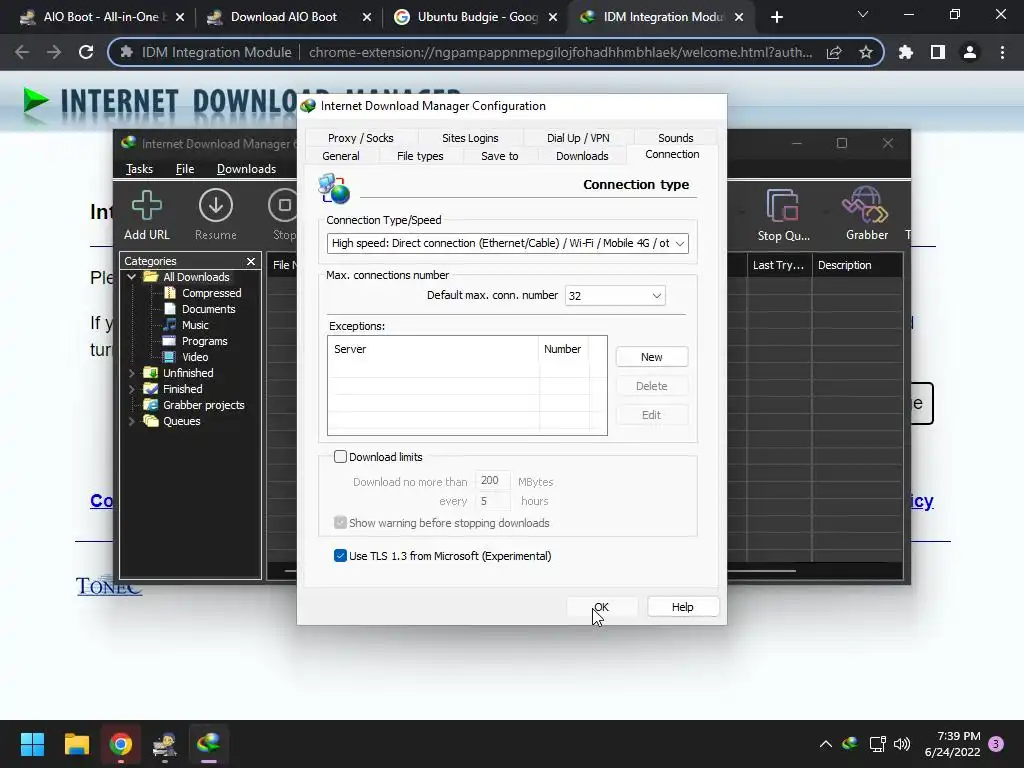
Task: Enable the Download limits checkbox
Action: [340, 456]
